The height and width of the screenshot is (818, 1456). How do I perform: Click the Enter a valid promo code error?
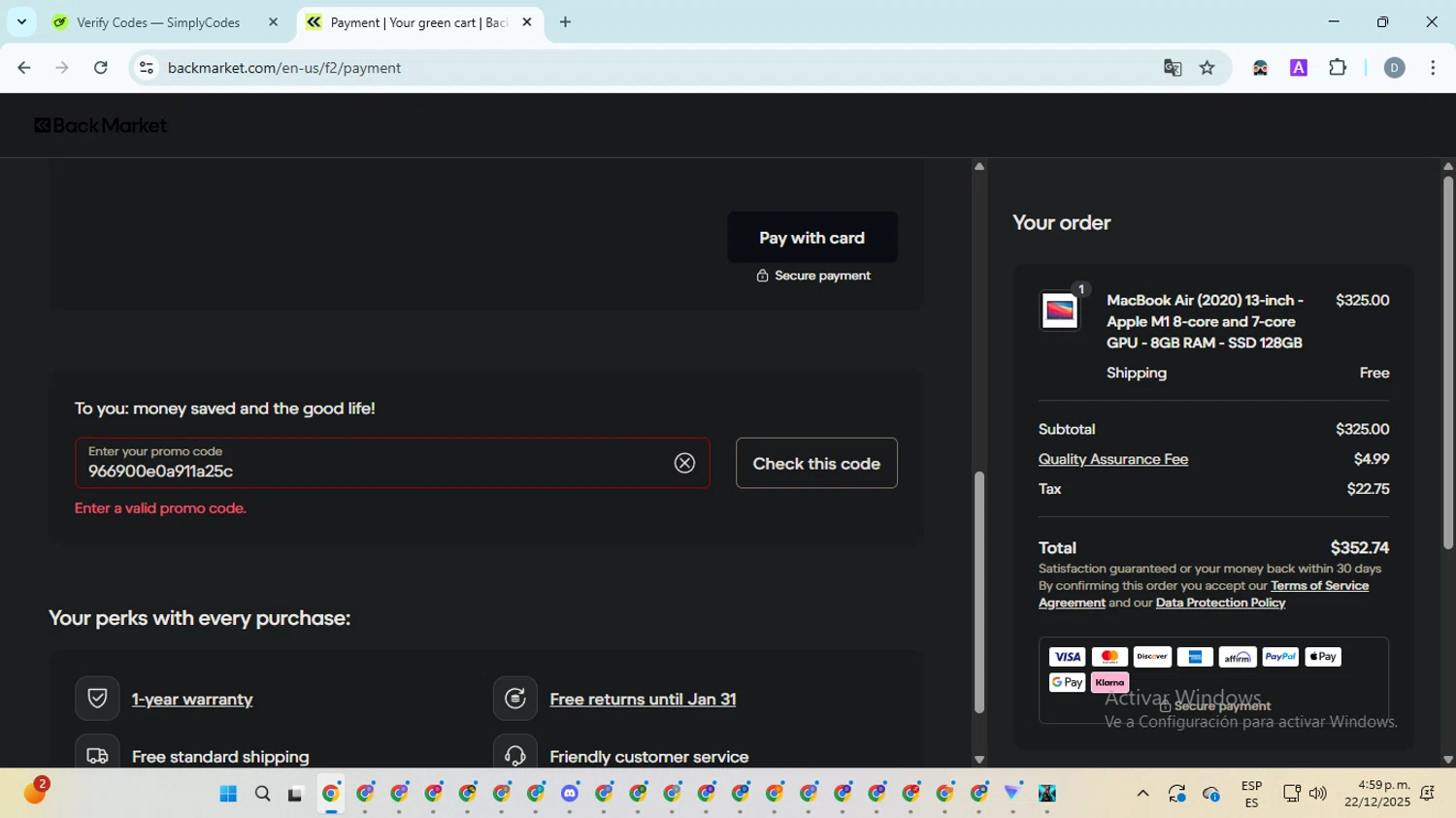click(x=160, y=508)
